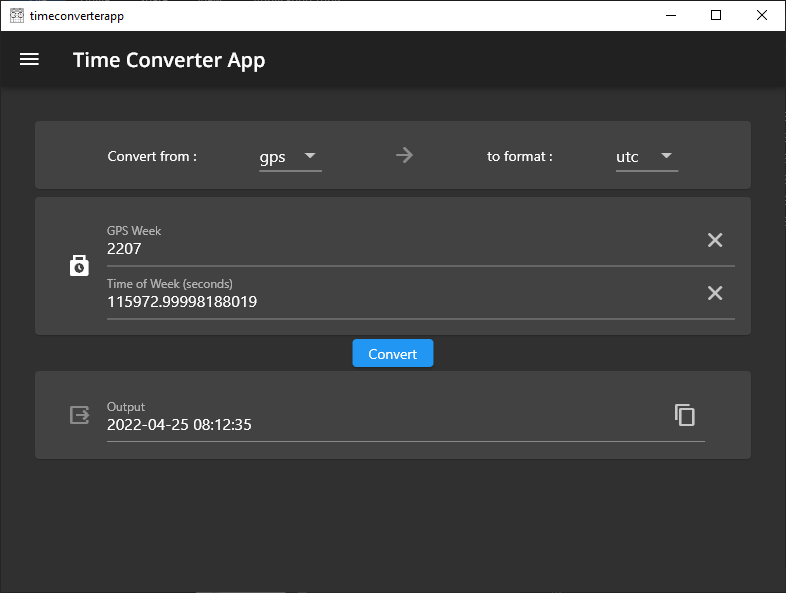Image resolution: width=786 pixels, height=593 pixels.
Task: Copy the output to clipboard
Action: click(685, 415)
